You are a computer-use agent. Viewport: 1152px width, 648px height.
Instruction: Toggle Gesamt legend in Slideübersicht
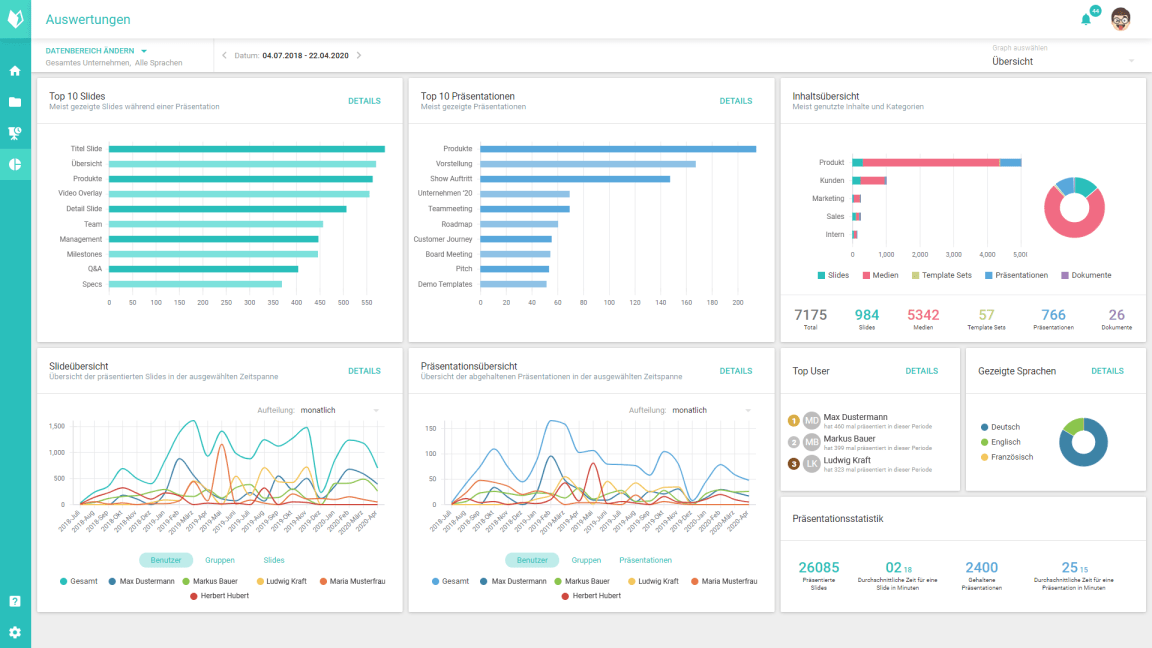[79, 581]
